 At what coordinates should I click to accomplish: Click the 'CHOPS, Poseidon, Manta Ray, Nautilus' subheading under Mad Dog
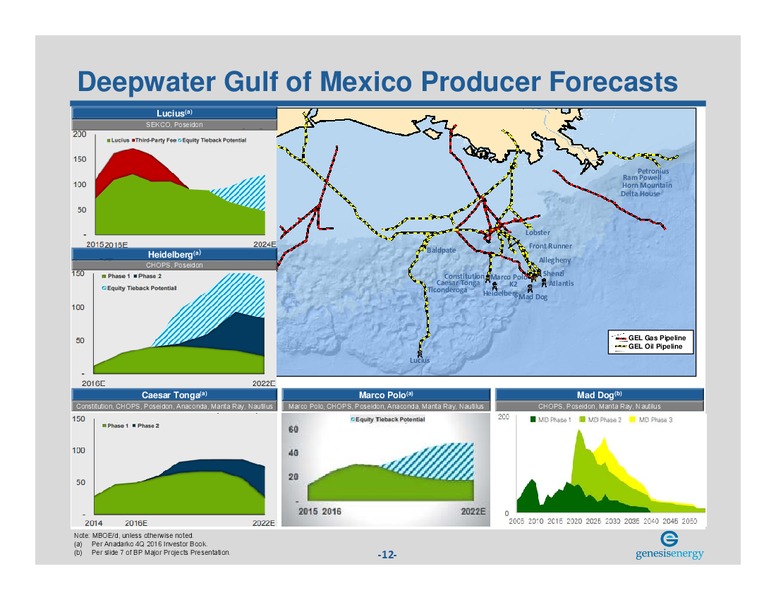point(599,406)
